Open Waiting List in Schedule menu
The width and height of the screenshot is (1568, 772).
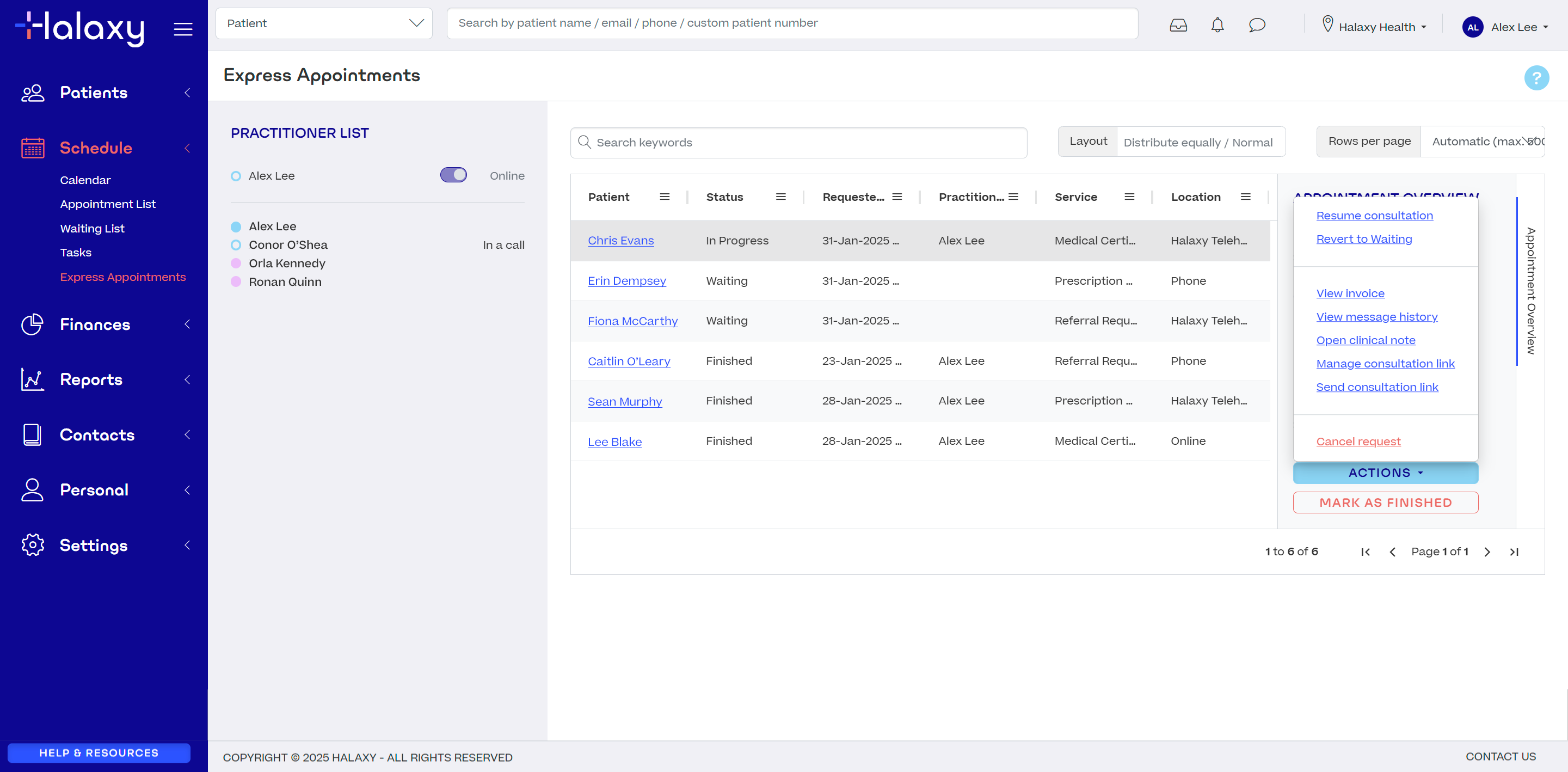[x=92, y=228]
